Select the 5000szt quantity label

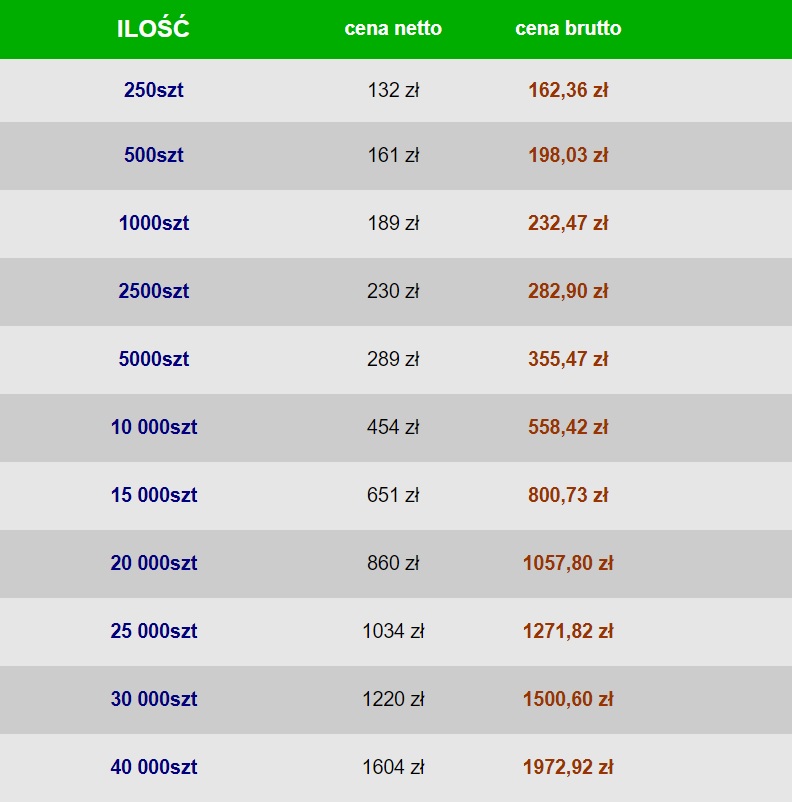(x=154, y=360)
